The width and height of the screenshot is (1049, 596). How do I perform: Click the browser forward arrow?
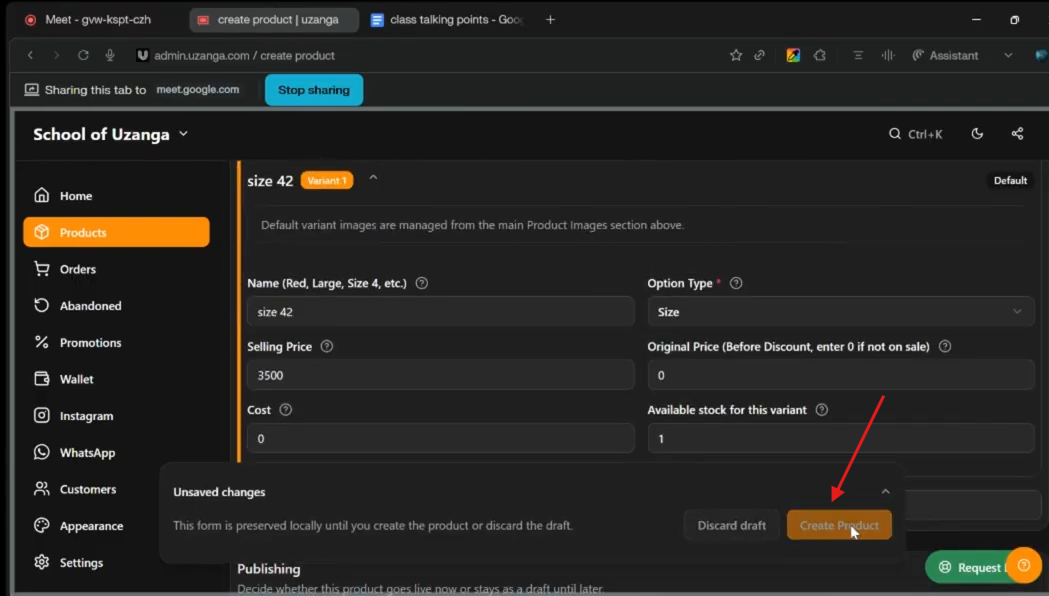click(56, 56)
